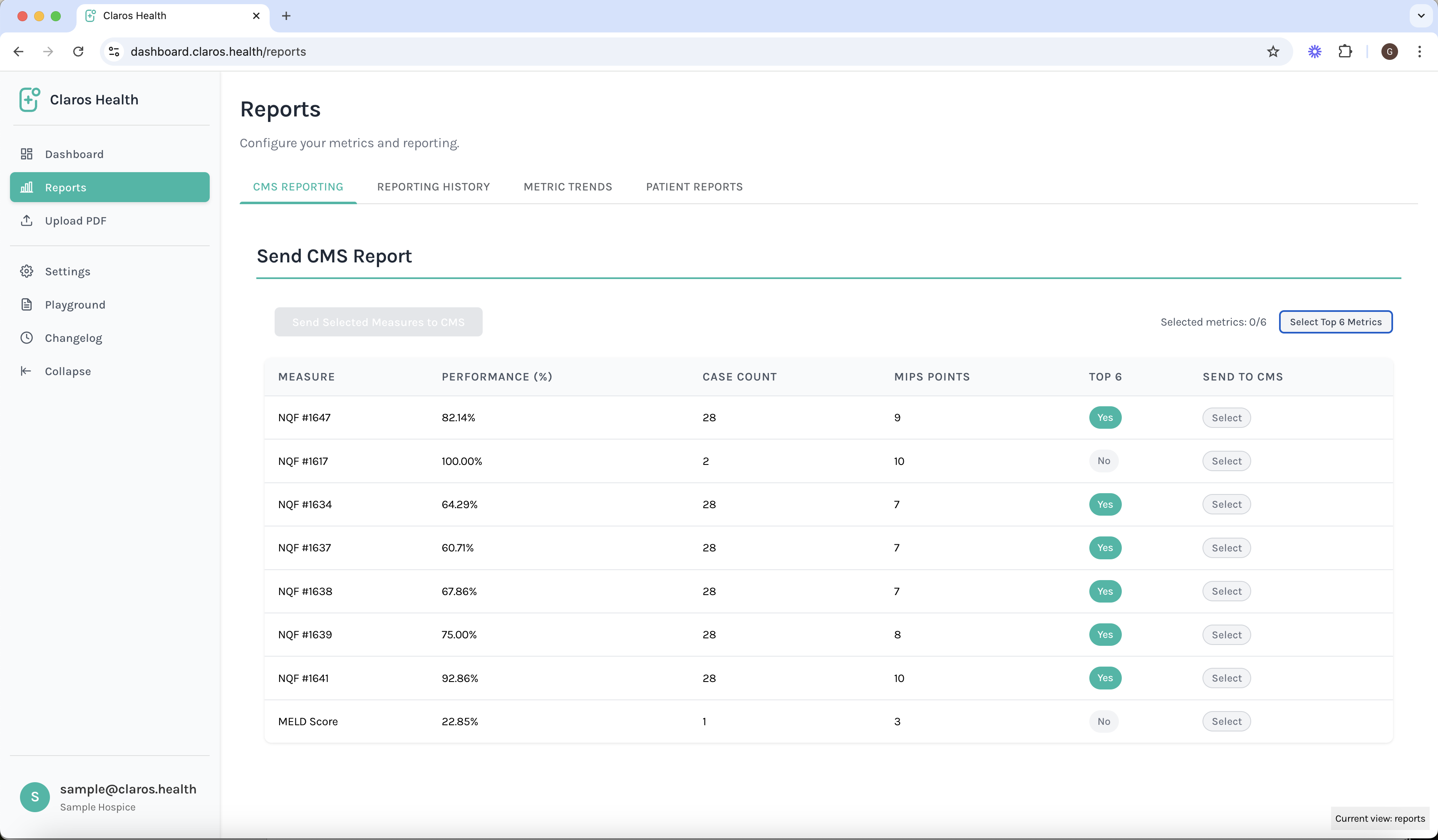The image size is (1438, 840).
Task: Toggle the Yes badge for NQF #1647
Action: tap(1105, 418)
